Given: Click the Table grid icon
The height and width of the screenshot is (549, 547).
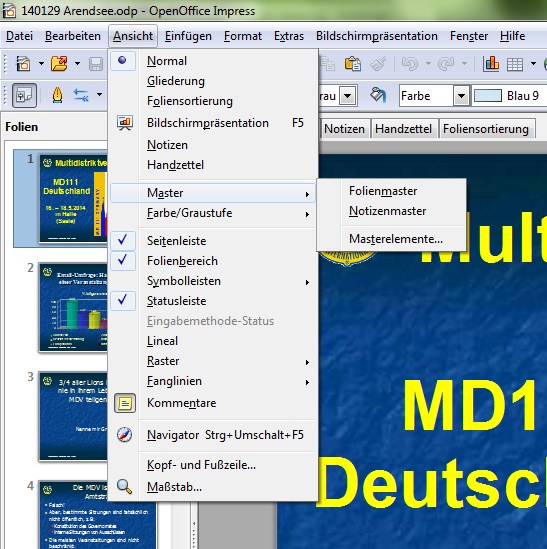Looking at the screenshot, I should (x=515, y=64).
